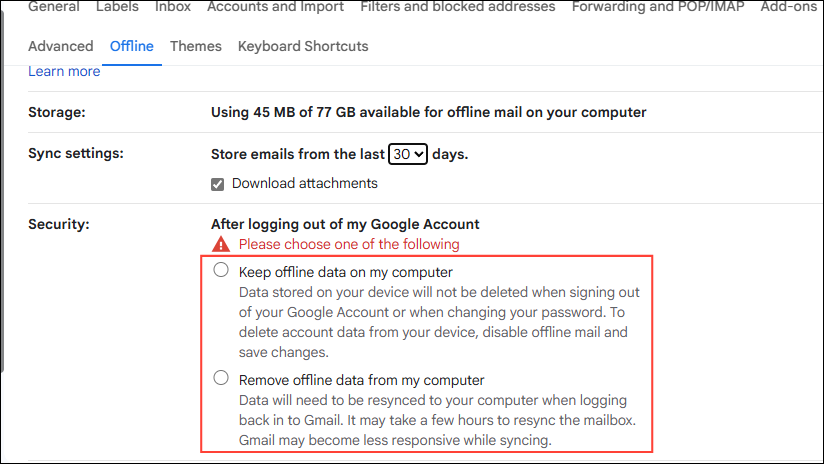Switch to the Labels tab

[x=118, y=7]
